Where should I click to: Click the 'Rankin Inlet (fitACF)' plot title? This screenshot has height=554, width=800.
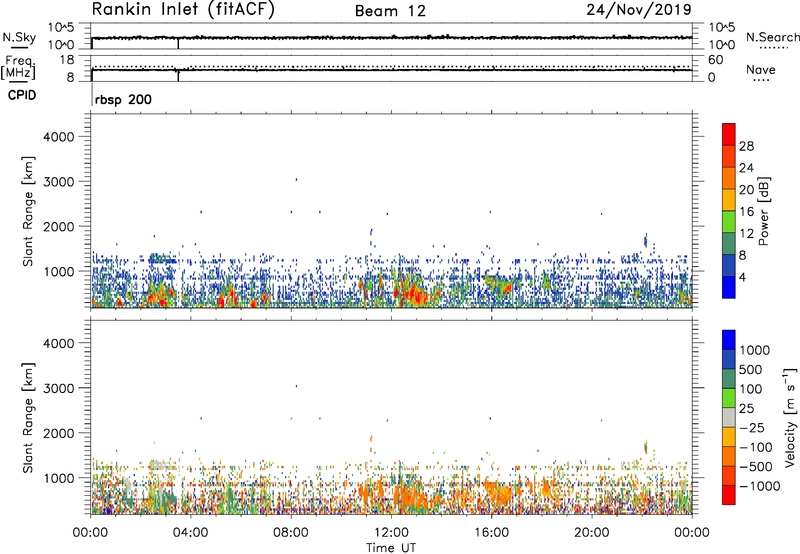click(183, 10)
